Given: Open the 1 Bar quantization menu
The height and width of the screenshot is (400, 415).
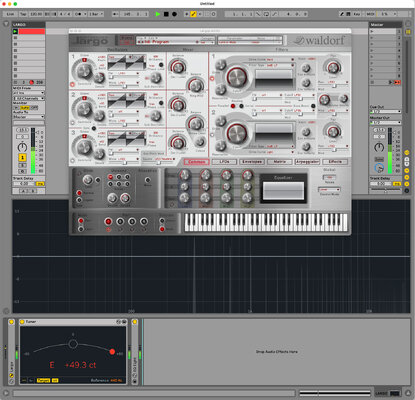Looking at the screenshot, I should pos(96,14).
